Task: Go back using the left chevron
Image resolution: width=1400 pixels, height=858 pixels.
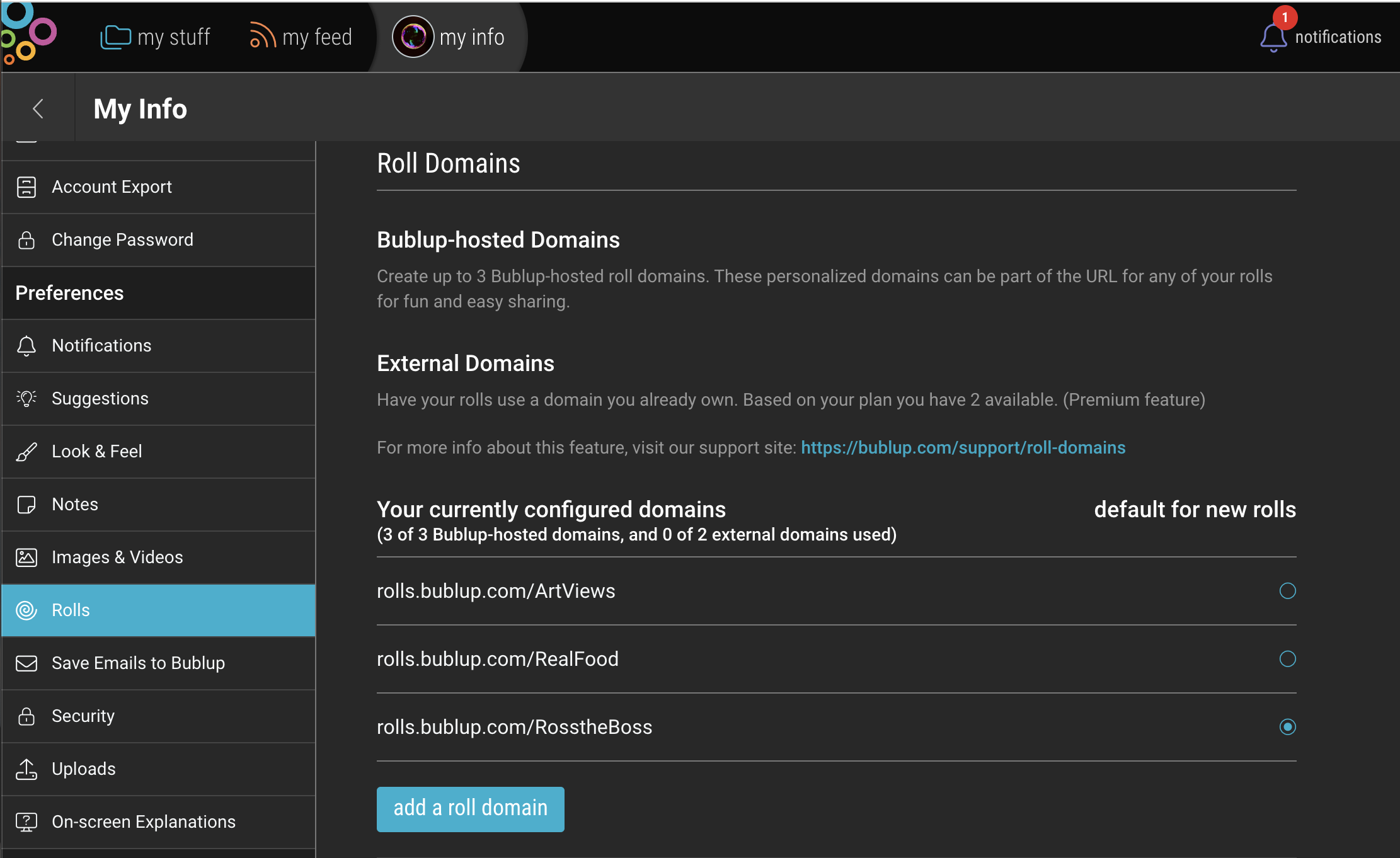Action: (x=38, y=108)
